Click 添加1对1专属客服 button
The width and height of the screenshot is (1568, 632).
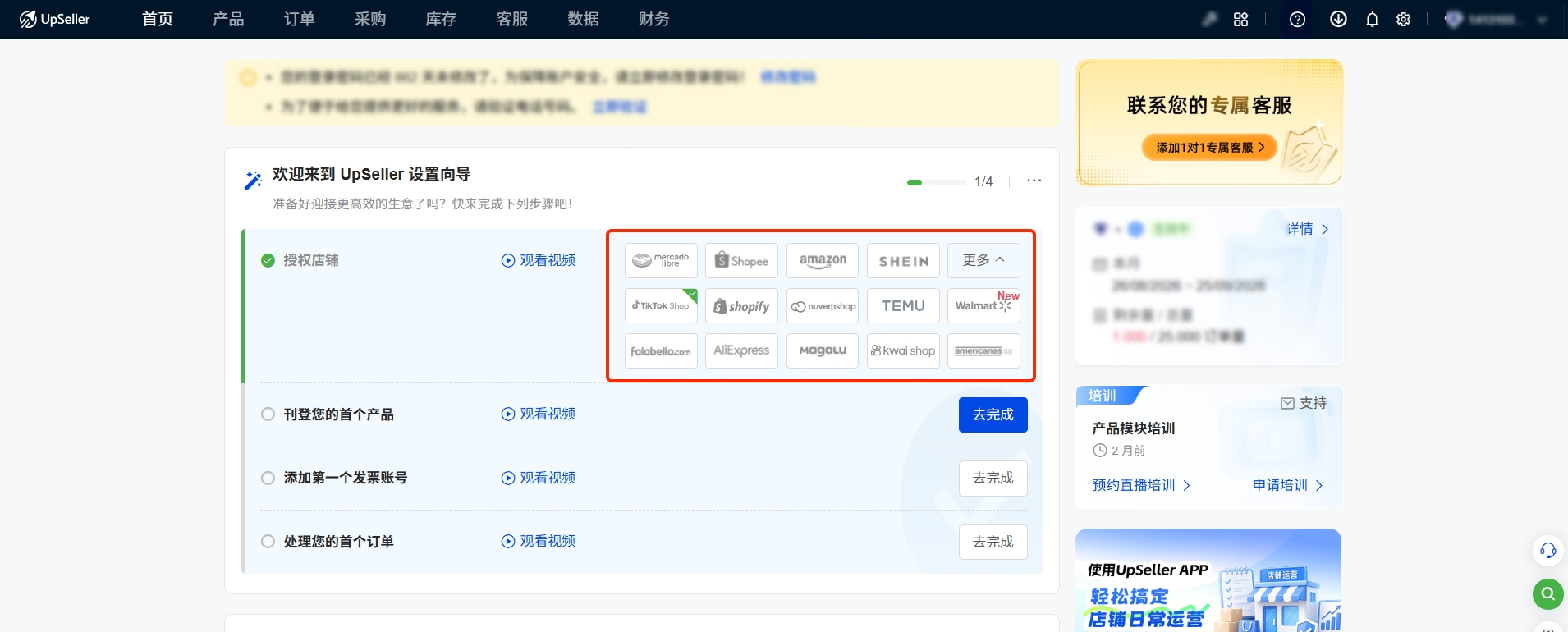[1209, 148]
